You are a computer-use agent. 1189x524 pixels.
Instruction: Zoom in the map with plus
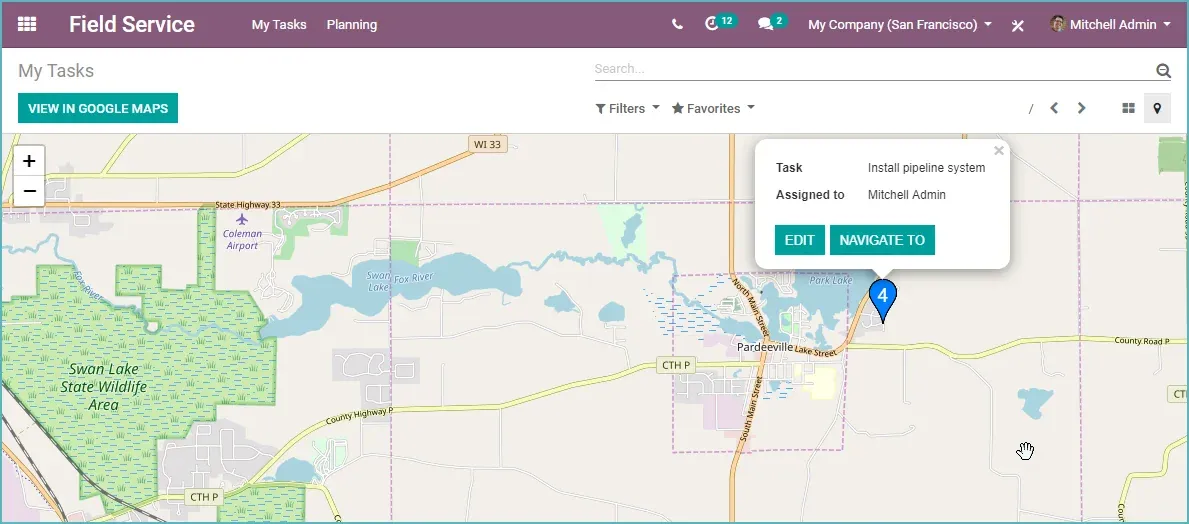(x=30, y=161)
